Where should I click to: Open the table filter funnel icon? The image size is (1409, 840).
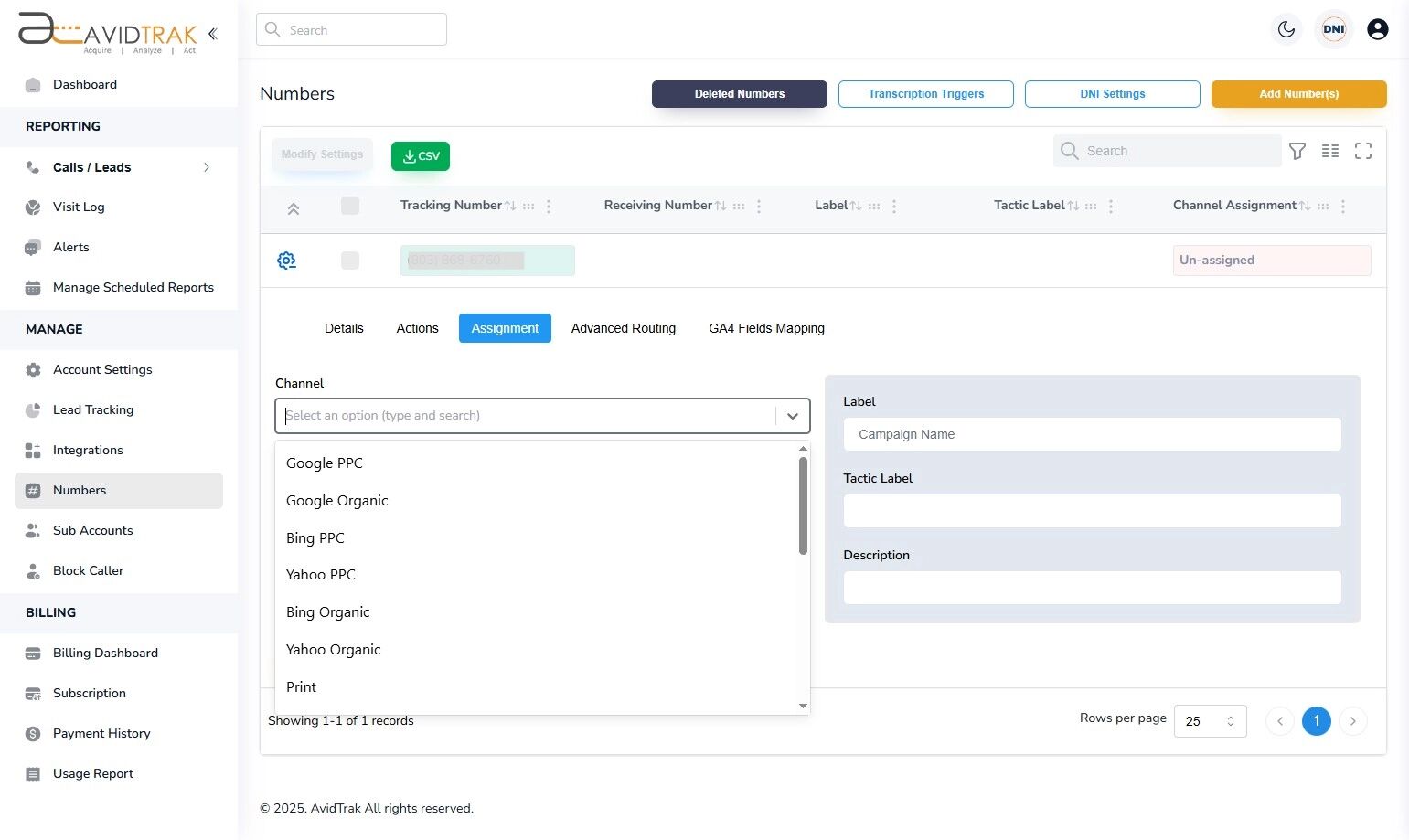click(1297, 151)
